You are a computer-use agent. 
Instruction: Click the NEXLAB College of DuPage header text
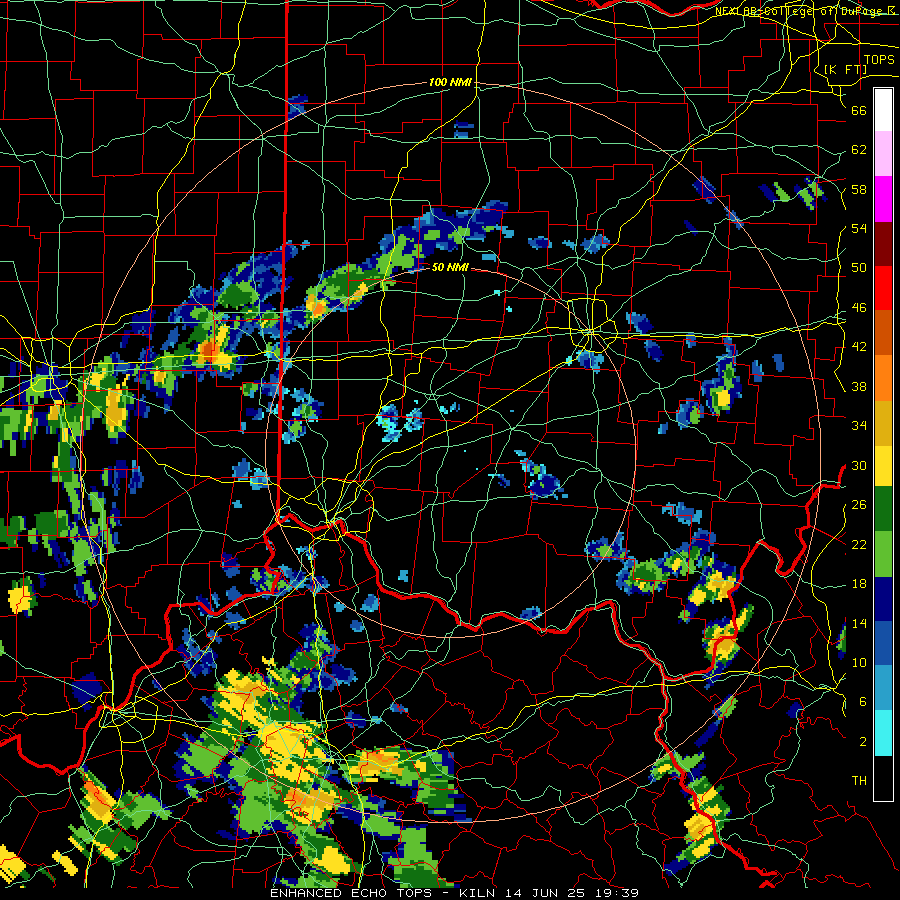coord(806,11)
